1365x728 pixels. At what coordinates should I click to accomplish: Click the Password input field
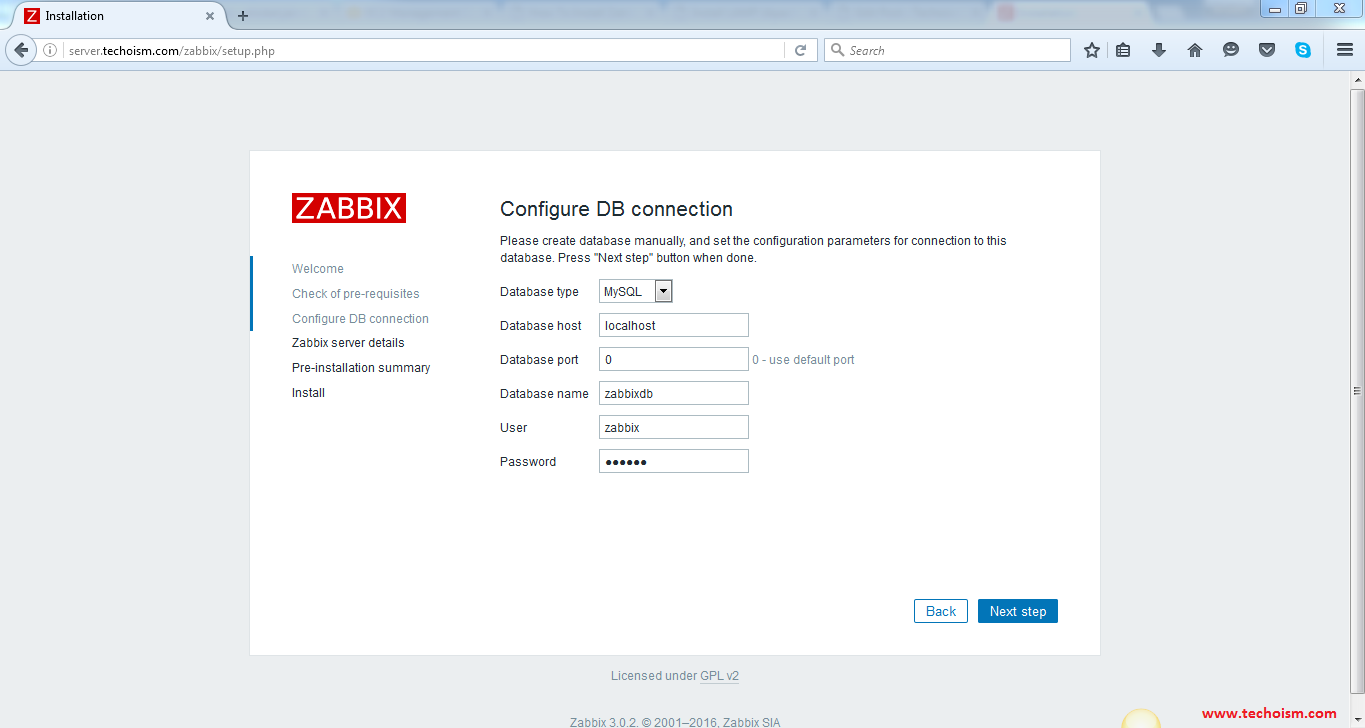(x=674, y=461)
